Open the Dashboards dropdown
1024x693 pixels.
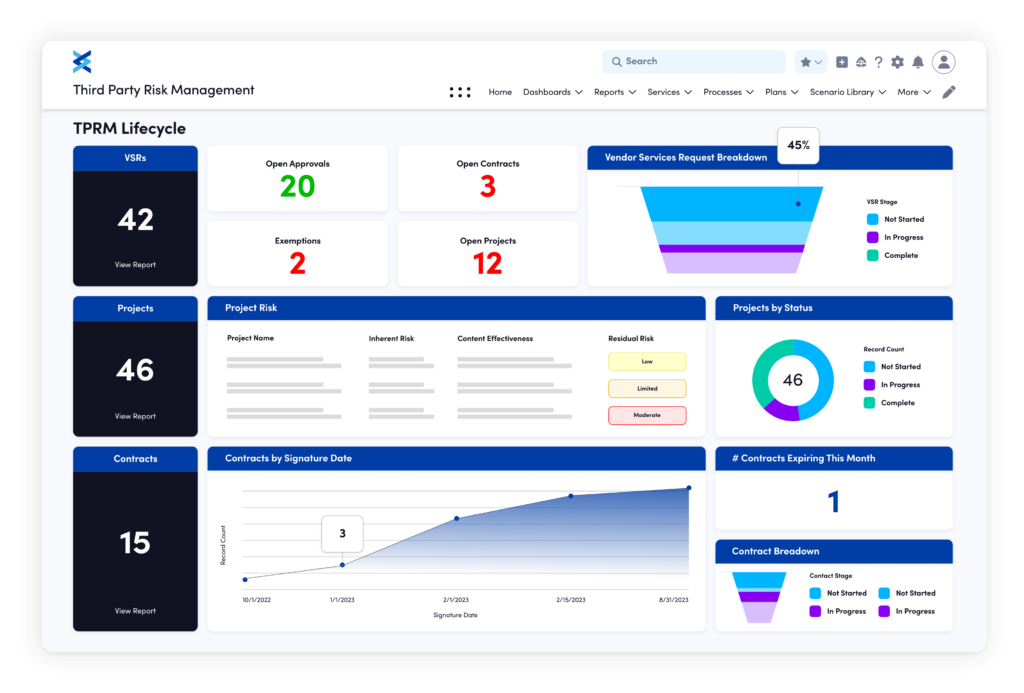click(552, 91)
